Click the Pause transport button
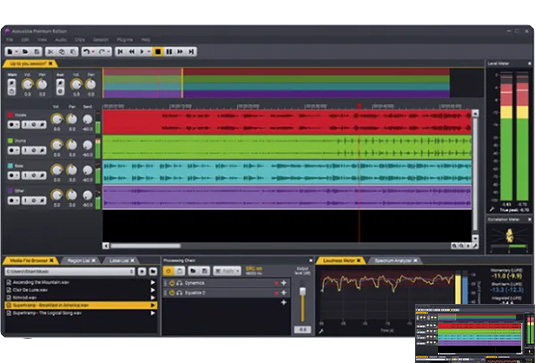Screen dimensions: 535x363 coord(169,52)
